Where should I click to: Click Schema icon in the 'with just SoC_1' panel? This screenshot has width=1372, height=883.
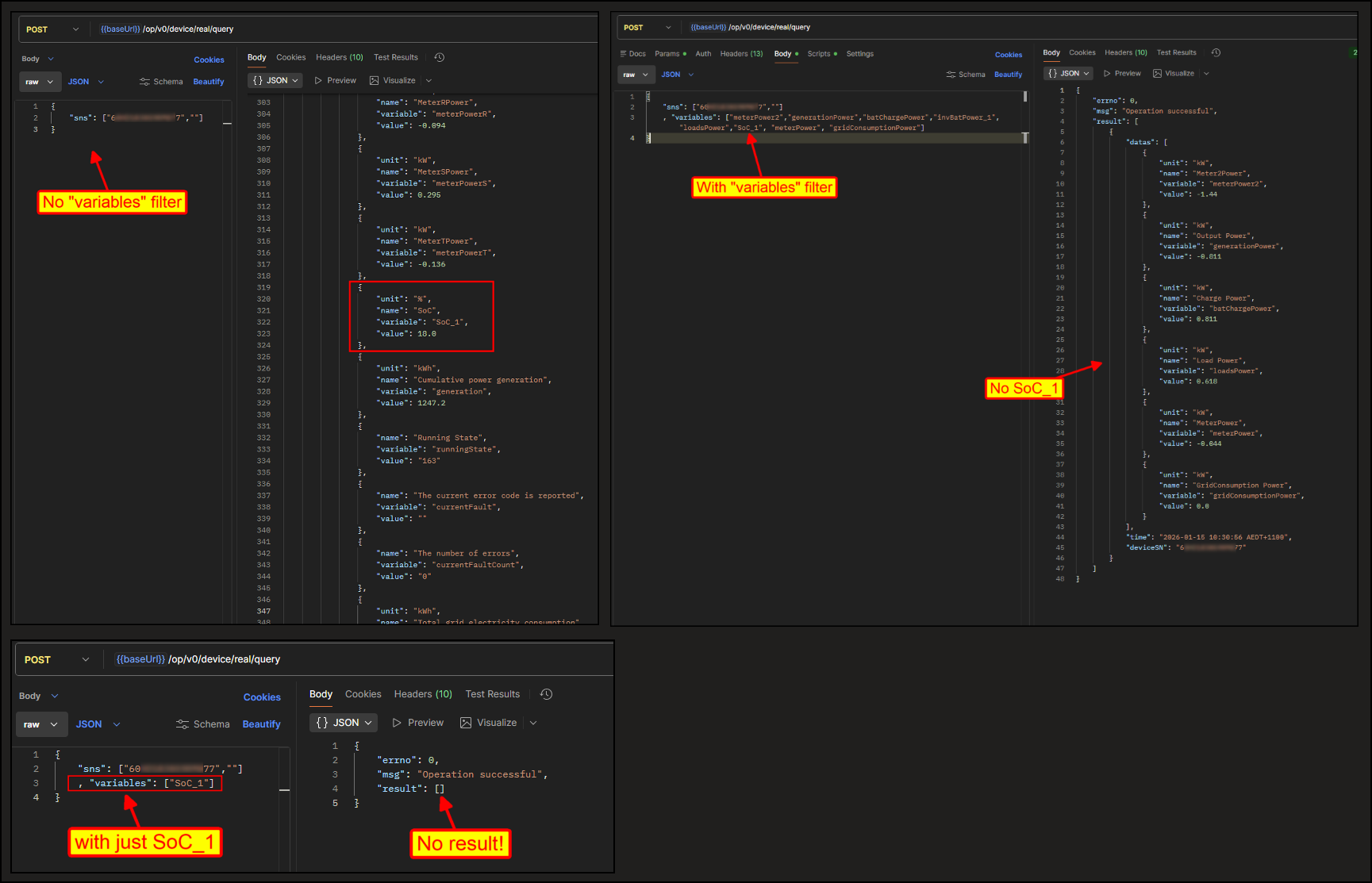[x=183, y=724]
